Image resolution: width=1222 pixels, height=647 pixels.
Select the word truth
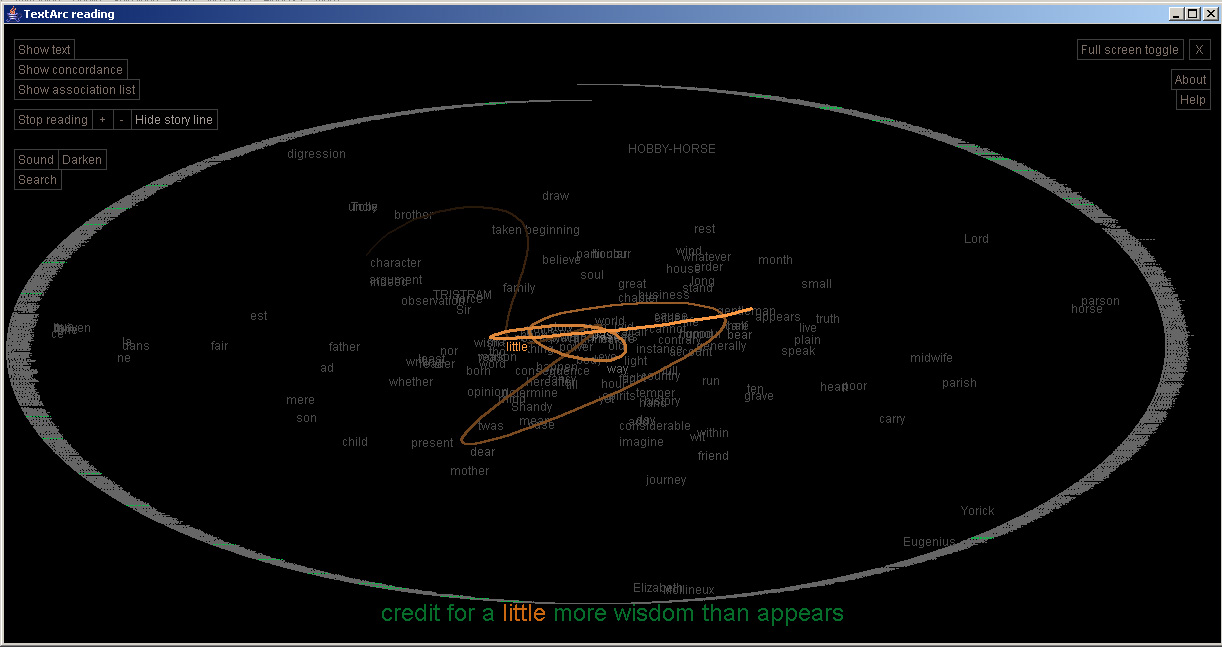(x=827, y=319)
